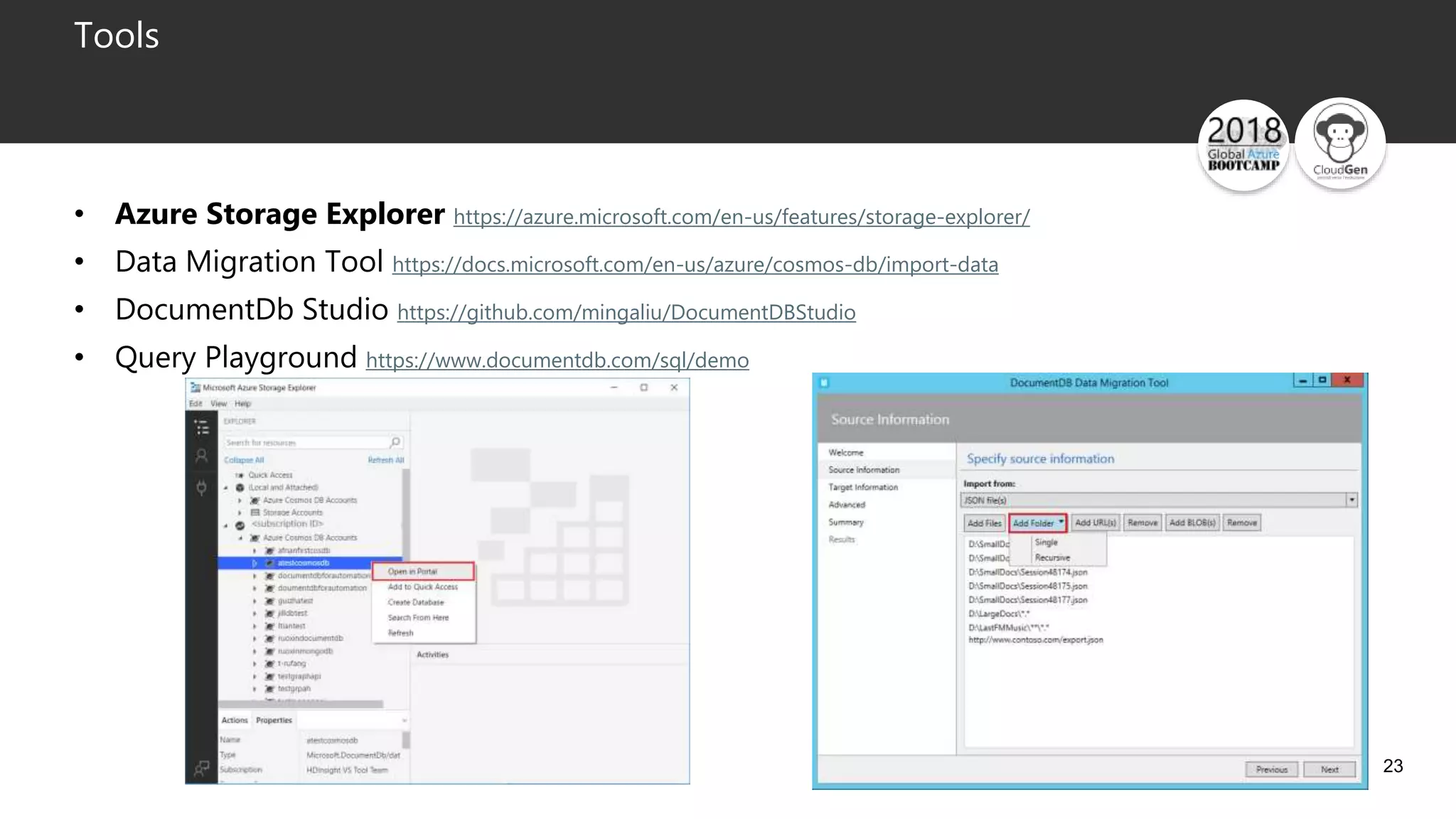Viewport: 1456px width, 819px height.
Task: Click the Cosmos DB icon next to t-rufang
Action: pos(269,663)
